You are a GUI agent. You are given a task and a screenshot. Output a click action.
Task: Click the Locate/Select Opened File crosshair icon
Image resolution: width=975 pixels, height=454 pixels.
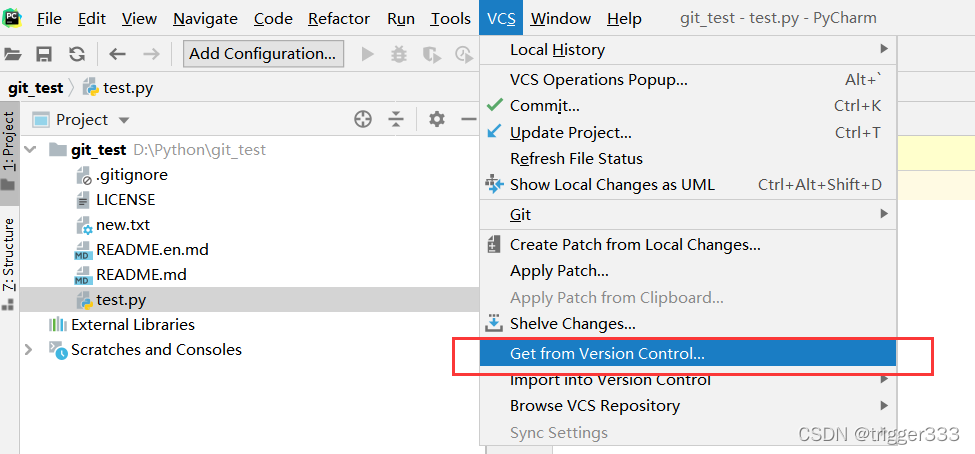(363, 119)
